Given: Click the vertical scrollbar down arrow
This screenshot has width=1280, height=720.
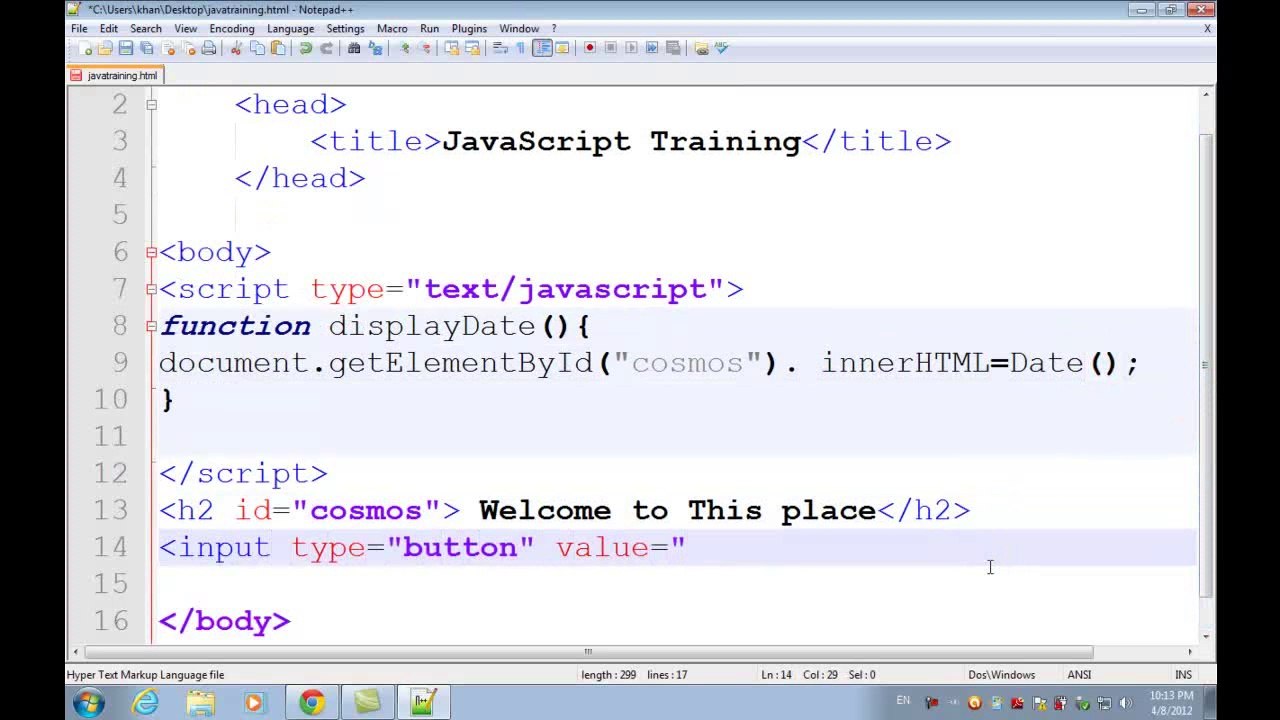Looking at the screenshot, I should 1206,636.
